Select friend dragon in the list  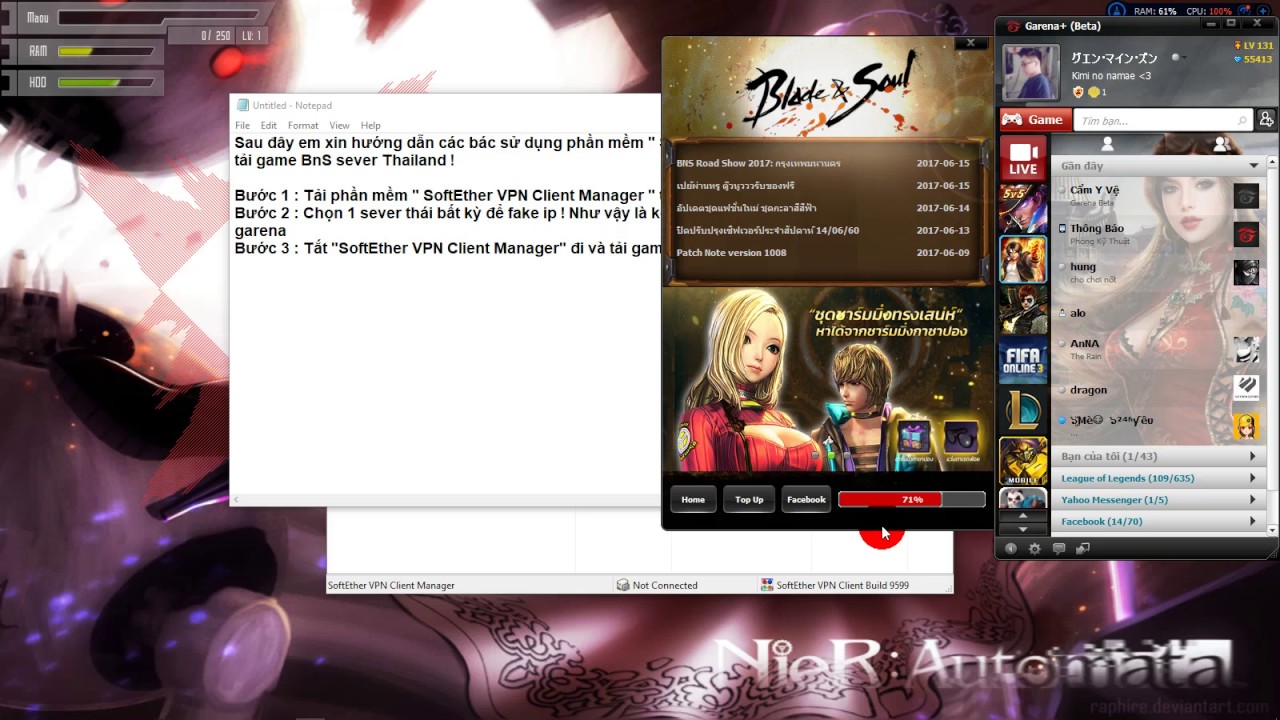[1157, 390]
